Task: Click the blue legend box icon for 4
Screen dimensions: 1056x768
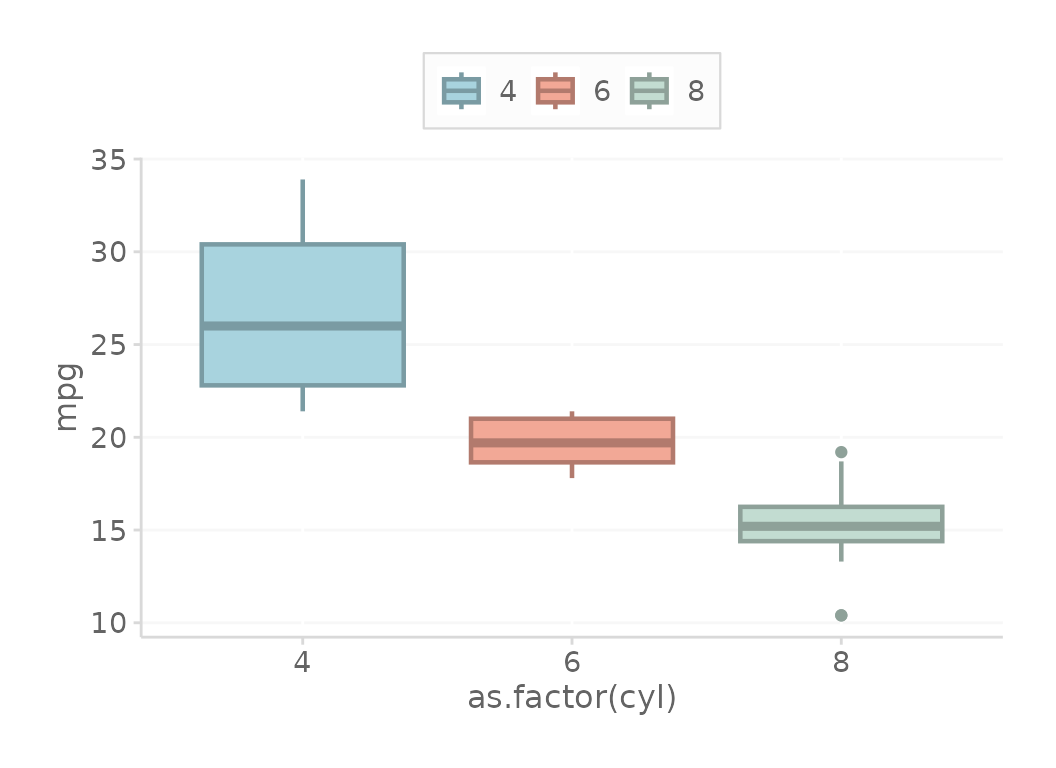Action: (461, 91)
